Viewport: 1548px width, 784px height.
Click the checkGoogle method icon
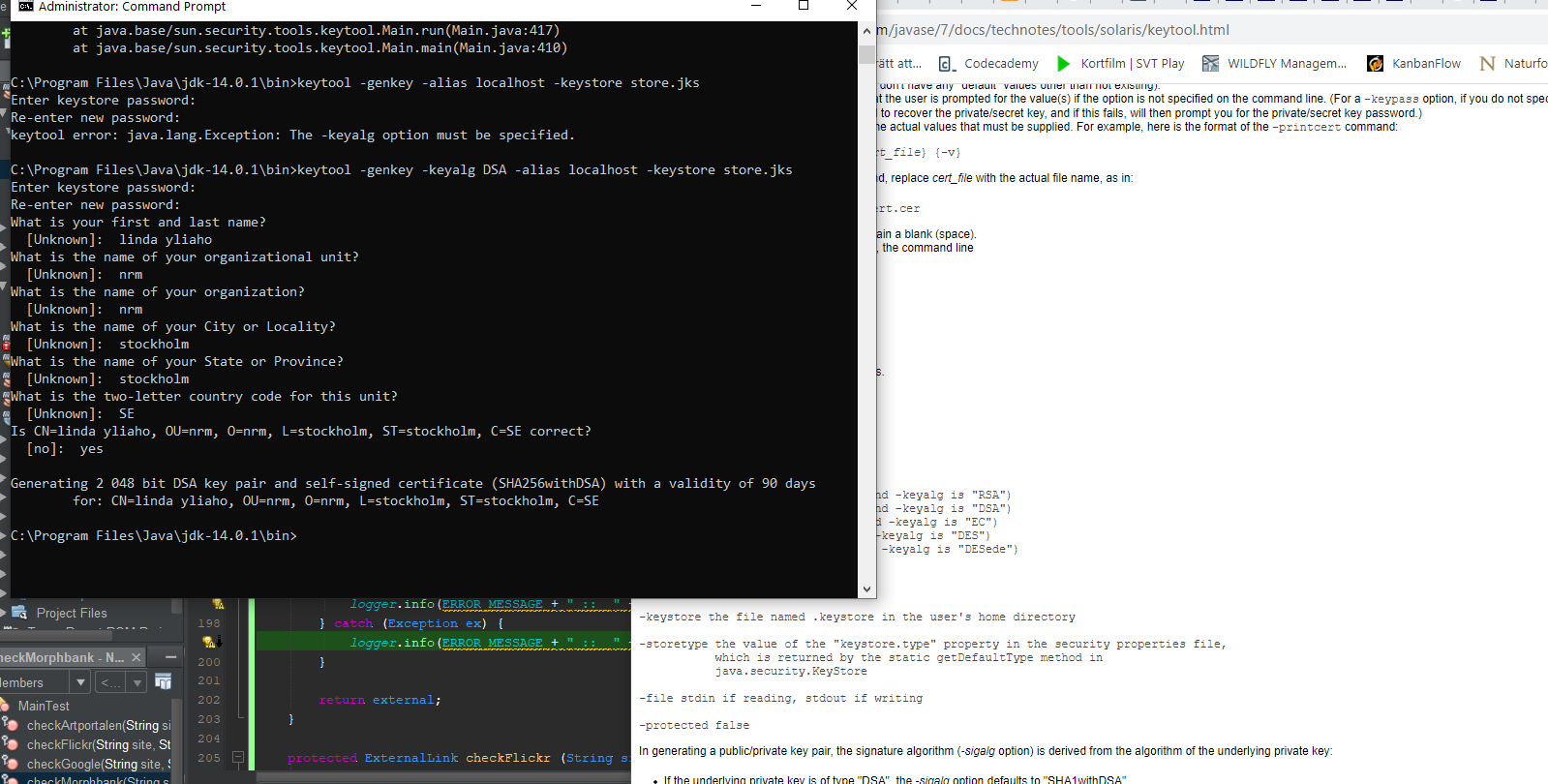tap(10, 764)
